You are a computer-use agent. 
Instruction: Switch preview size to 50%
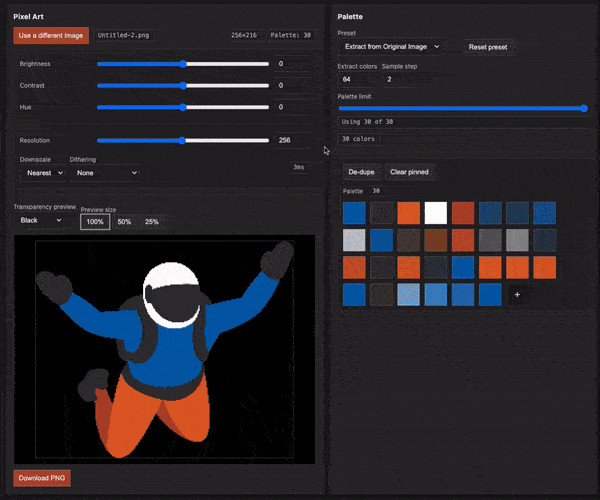pyautogui.click(x=125, y=221)
